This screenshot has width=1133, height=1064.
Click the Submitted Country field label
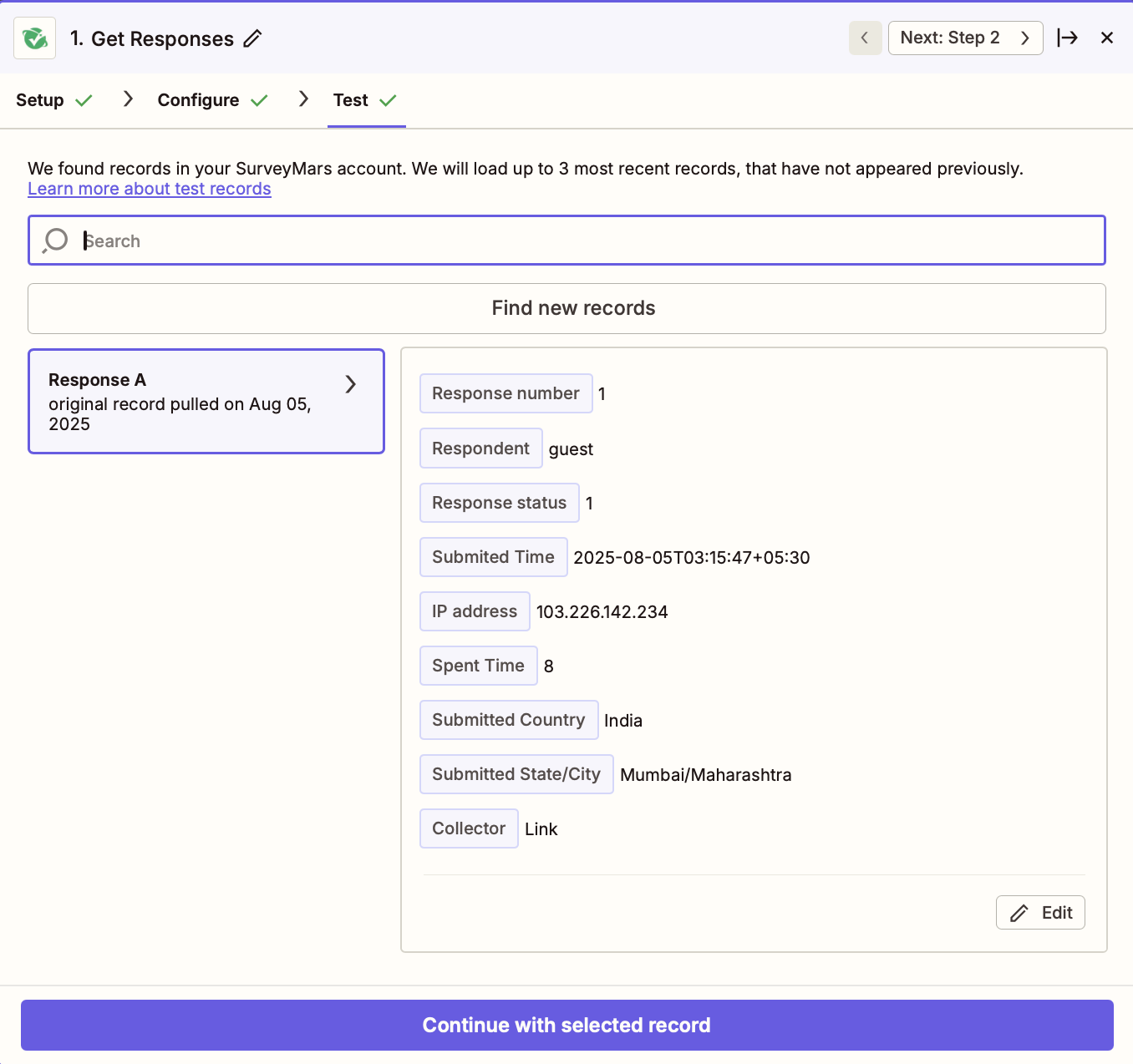click(509, 720)
